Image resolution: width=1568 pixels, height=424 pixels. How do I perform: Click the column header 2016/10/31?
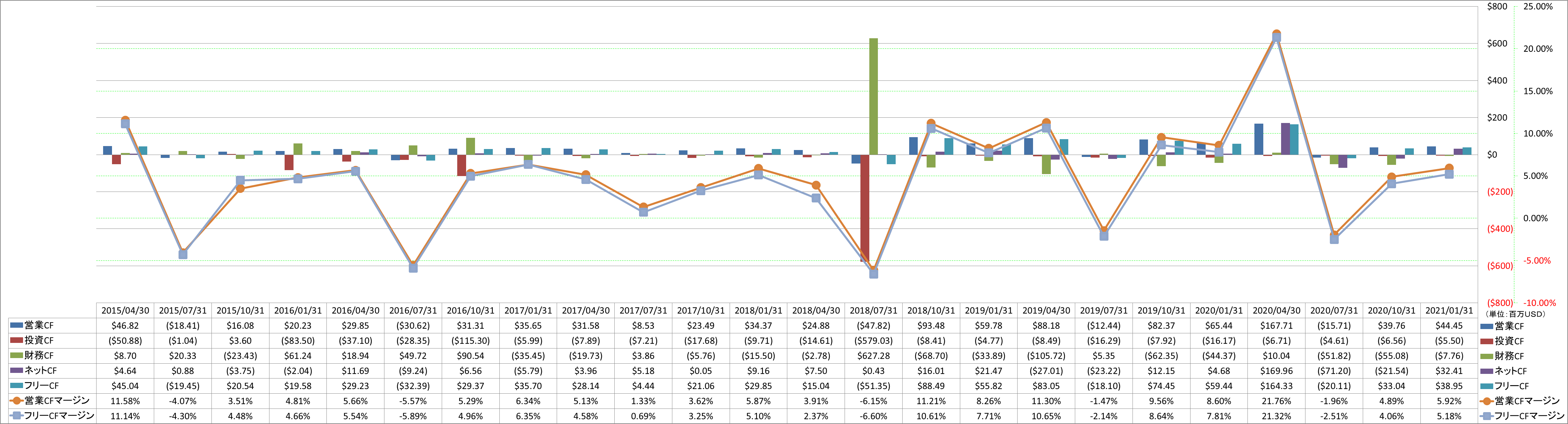470,311
